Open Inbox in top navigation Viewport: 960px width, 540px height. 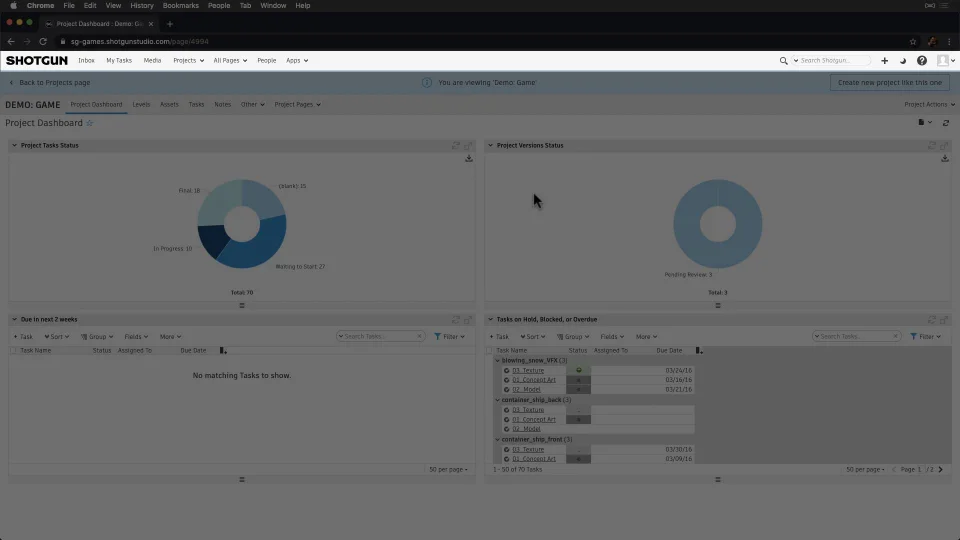tap(86, 61)
